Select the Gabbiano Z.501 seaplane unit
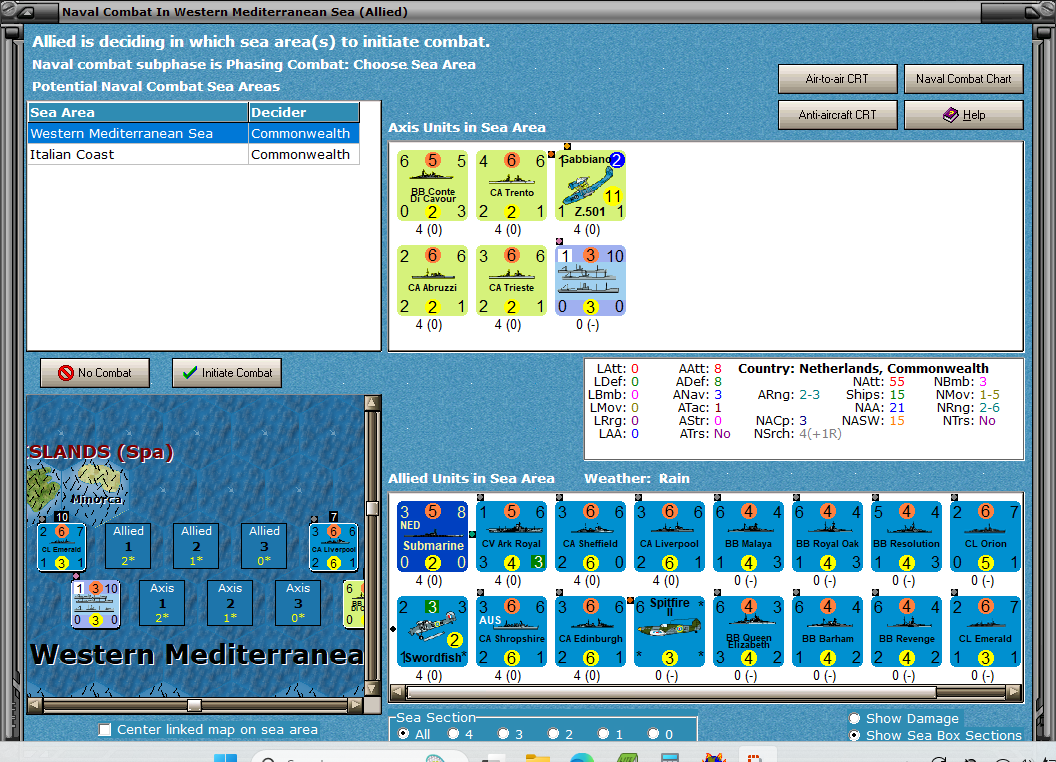Image resolution: width=1056 pixels, height=762 pixels. pos(591,185)
